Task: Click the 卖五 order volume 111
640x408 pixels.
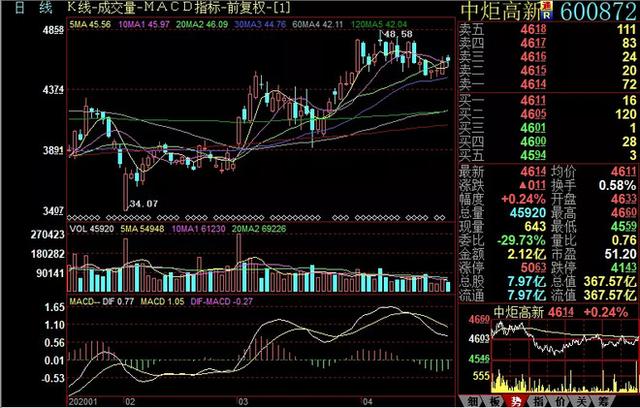Action: pyautogui.click(x=626, y=29)
